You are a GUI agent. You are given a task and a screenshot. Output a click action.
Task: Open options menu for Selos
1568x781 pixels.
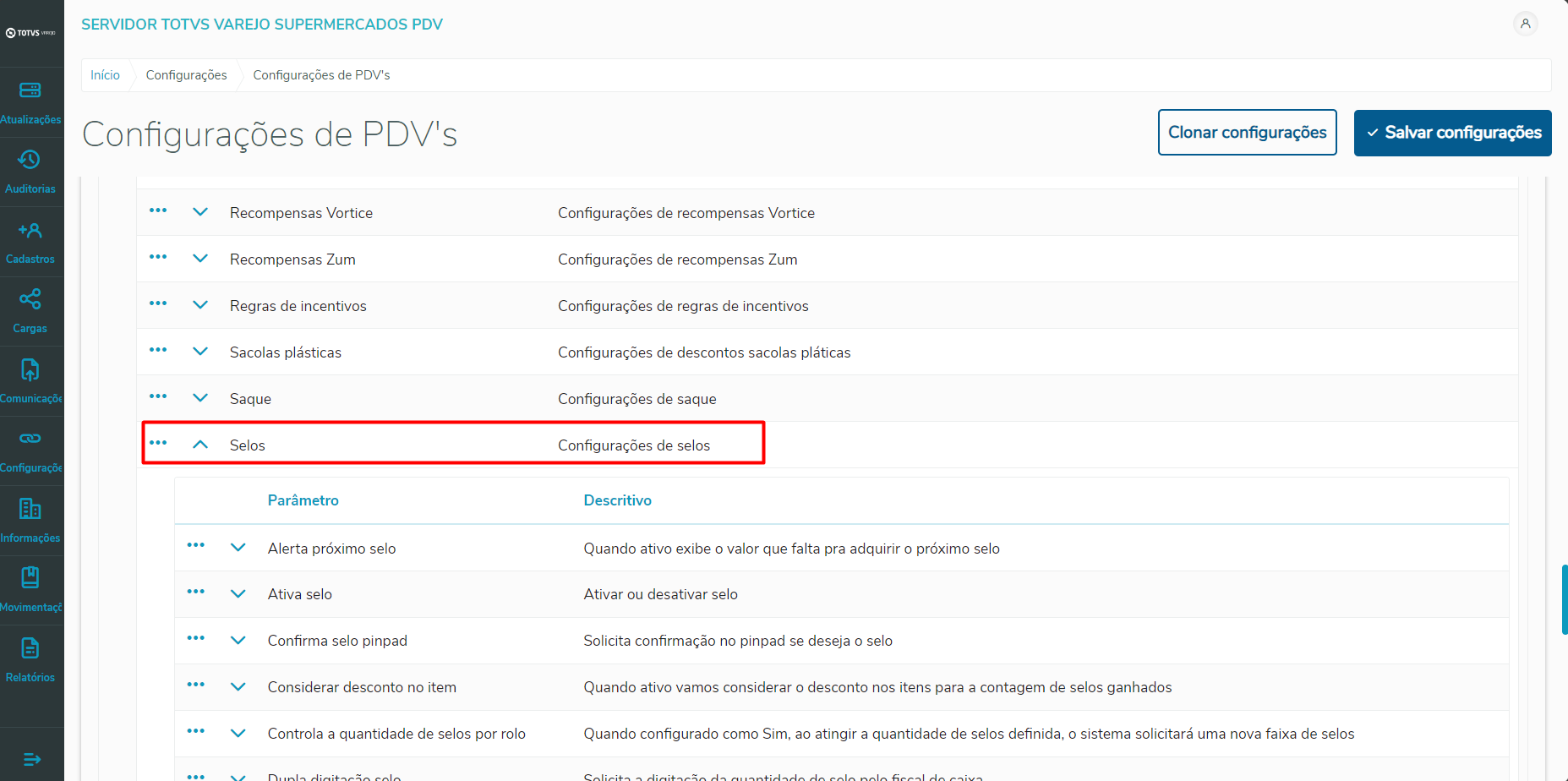click(x=158, y=443)
